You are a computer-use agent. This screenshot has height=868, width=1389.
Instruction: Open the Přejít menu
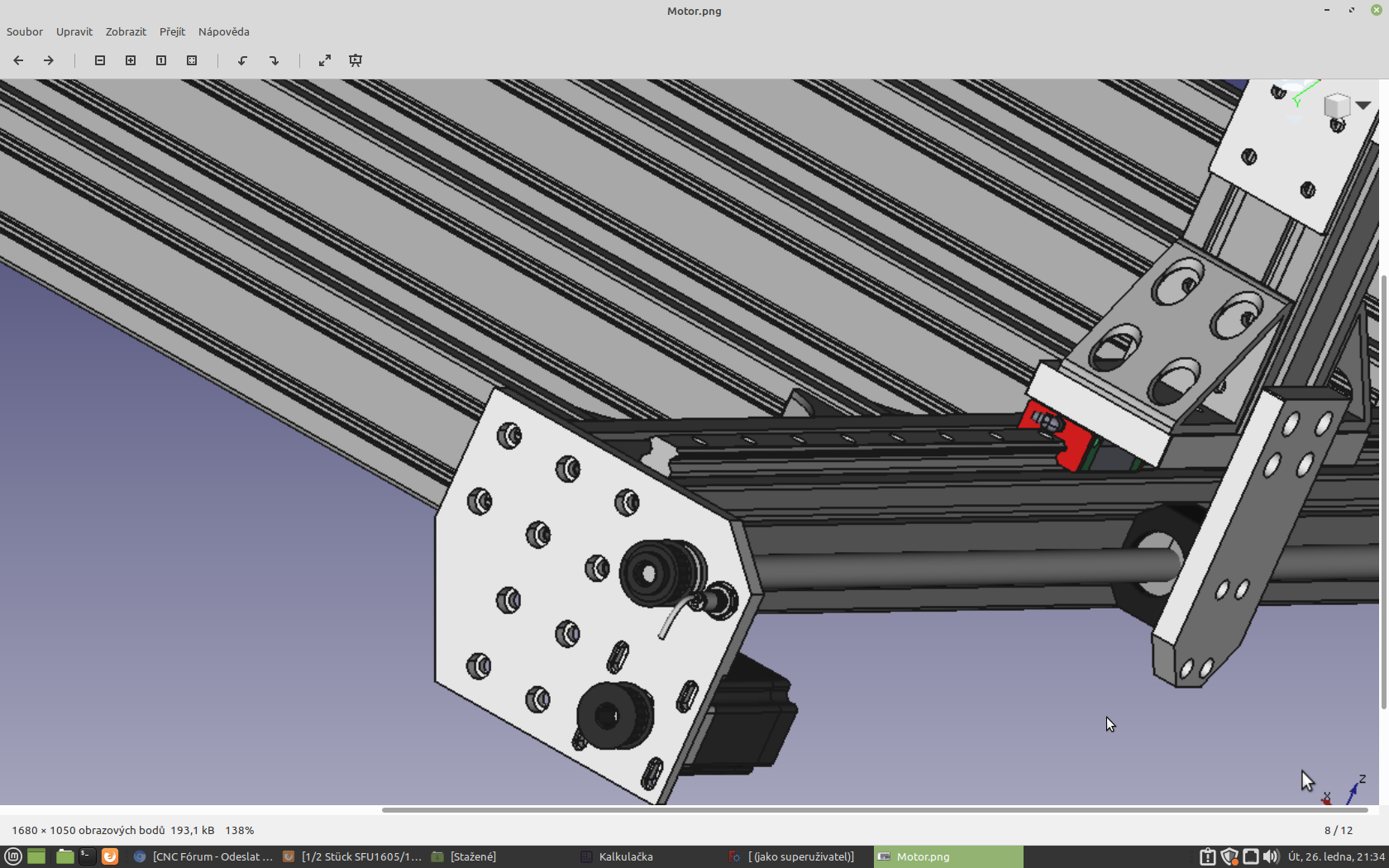click(x=172, y=31)
